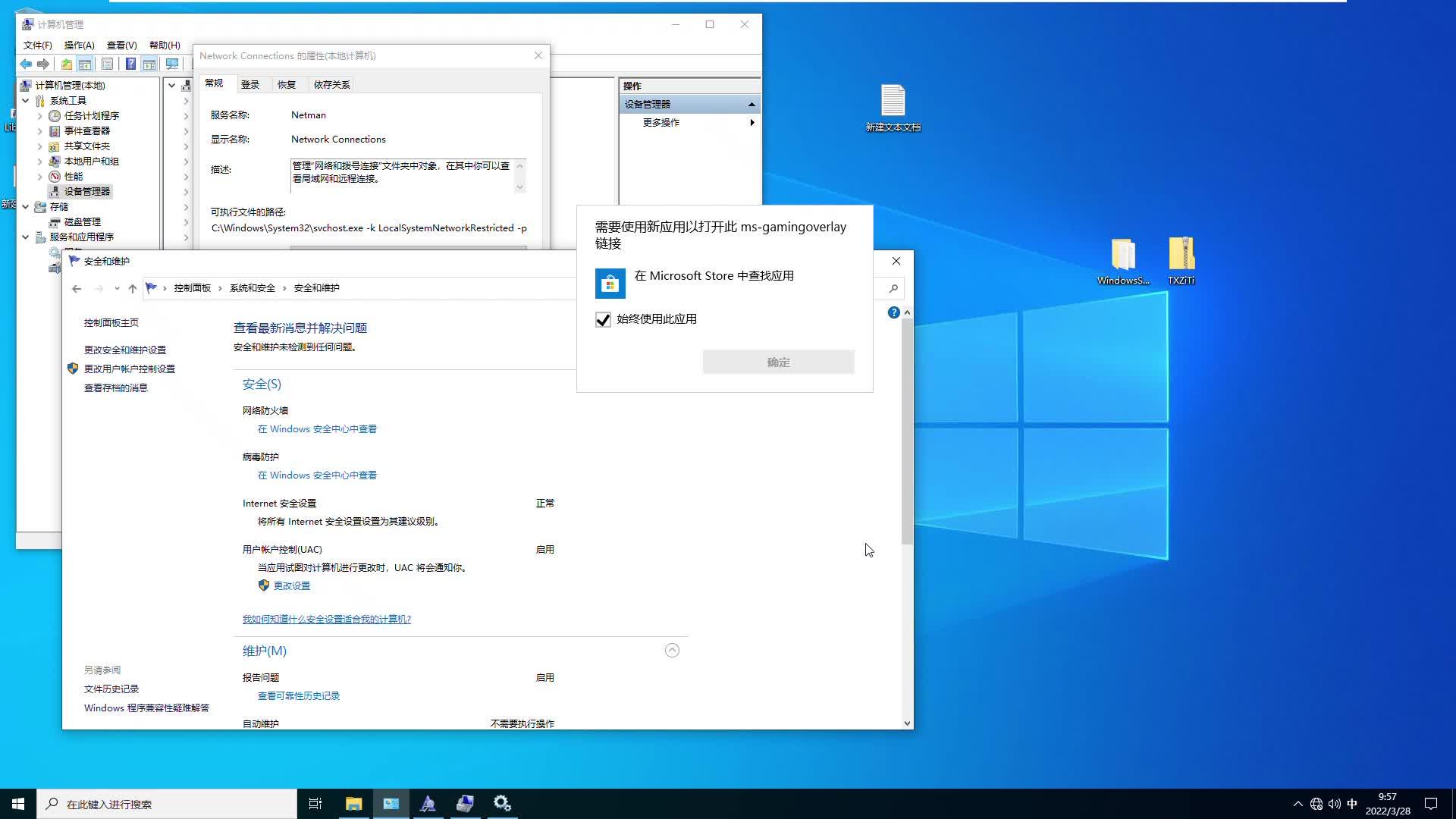Open the Help icon in Computer Management toolbar

130,64
